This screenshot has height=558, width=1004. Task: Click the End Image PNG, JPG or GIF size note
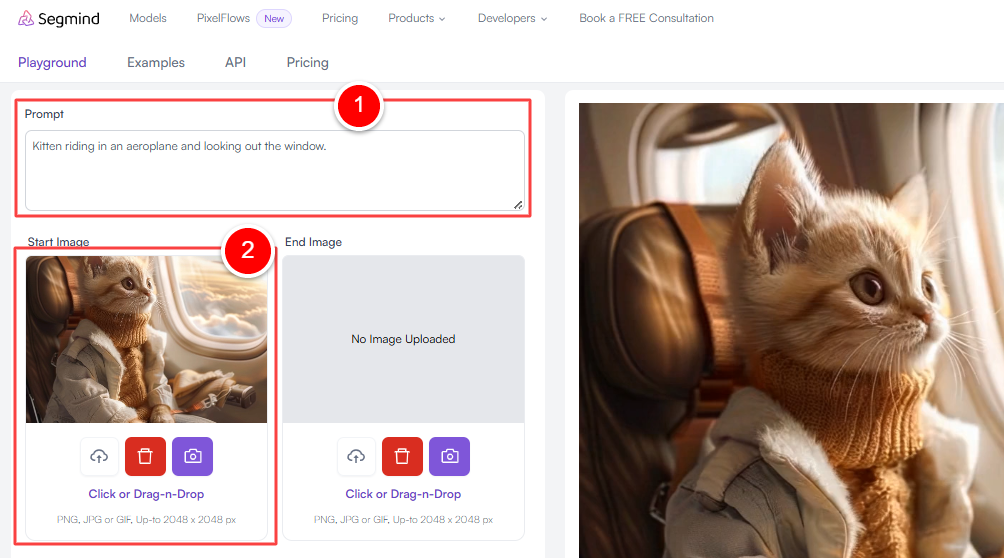[x=403, y=520]
